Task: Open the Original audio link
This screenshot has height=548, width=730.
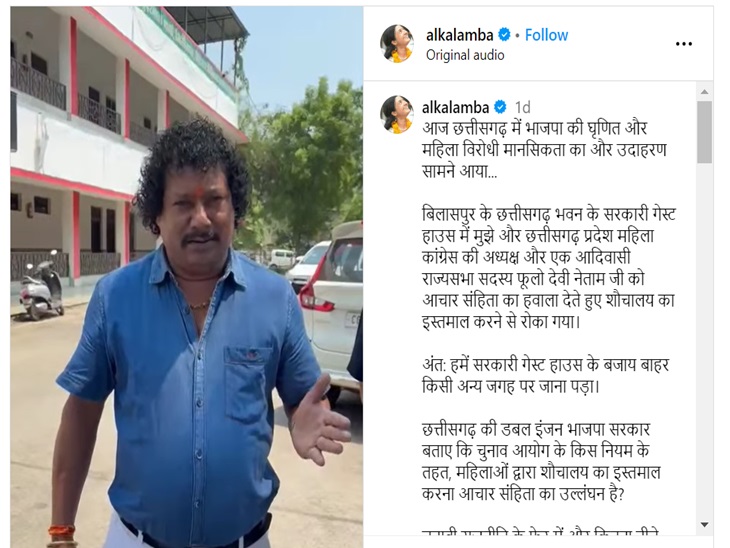Action: tap(465, 55)
